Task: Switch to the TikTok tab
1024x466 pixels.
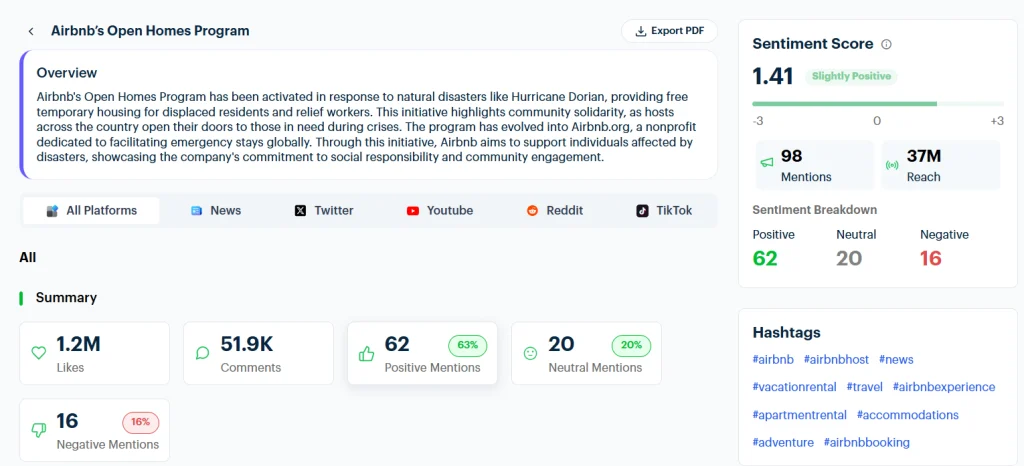Action: (x=664, y=210)
